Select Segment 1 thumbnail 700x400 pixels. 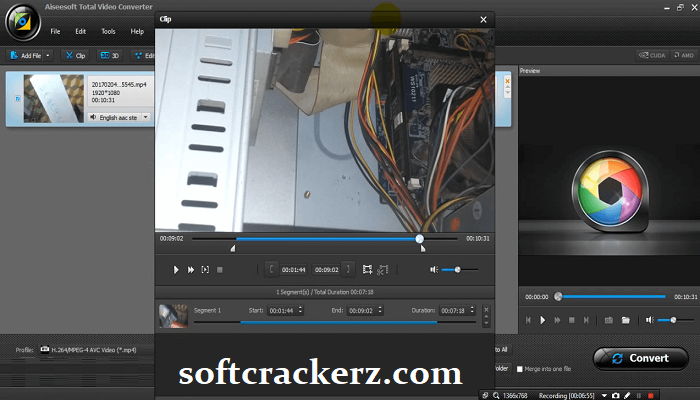[173, 316]
